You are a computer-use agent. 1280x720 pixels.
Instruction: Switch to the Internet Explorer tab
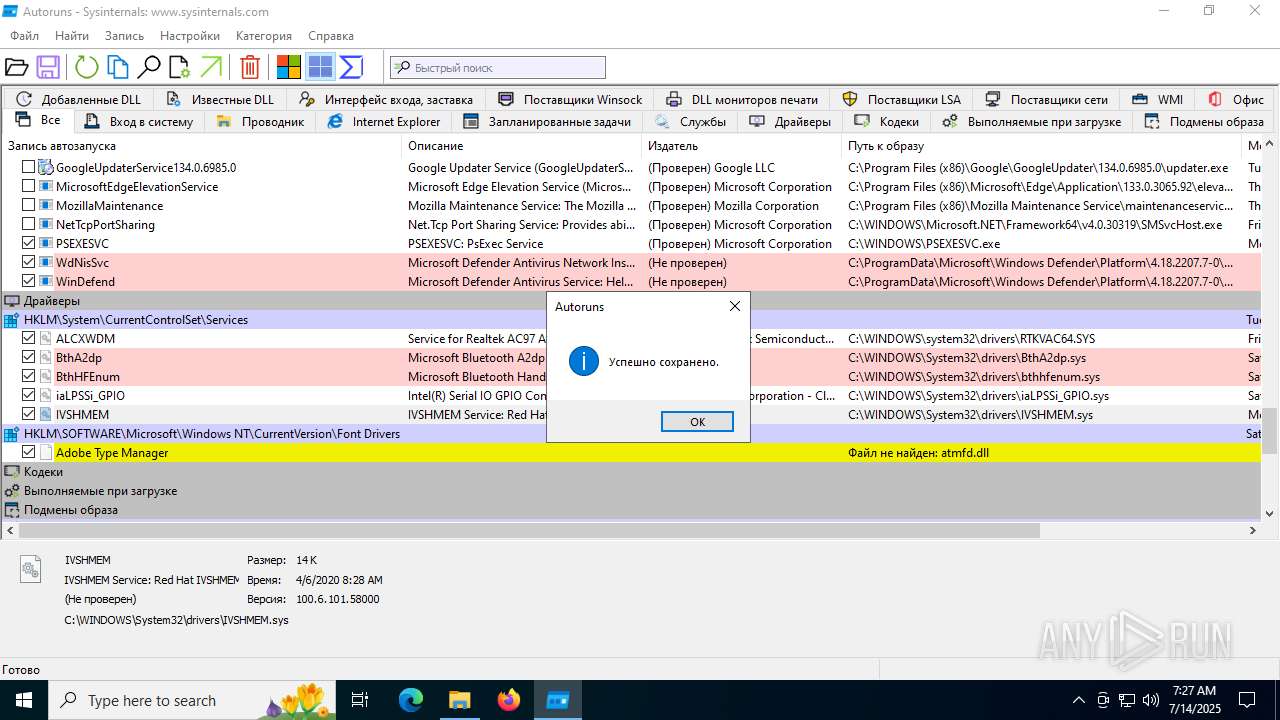384,122
